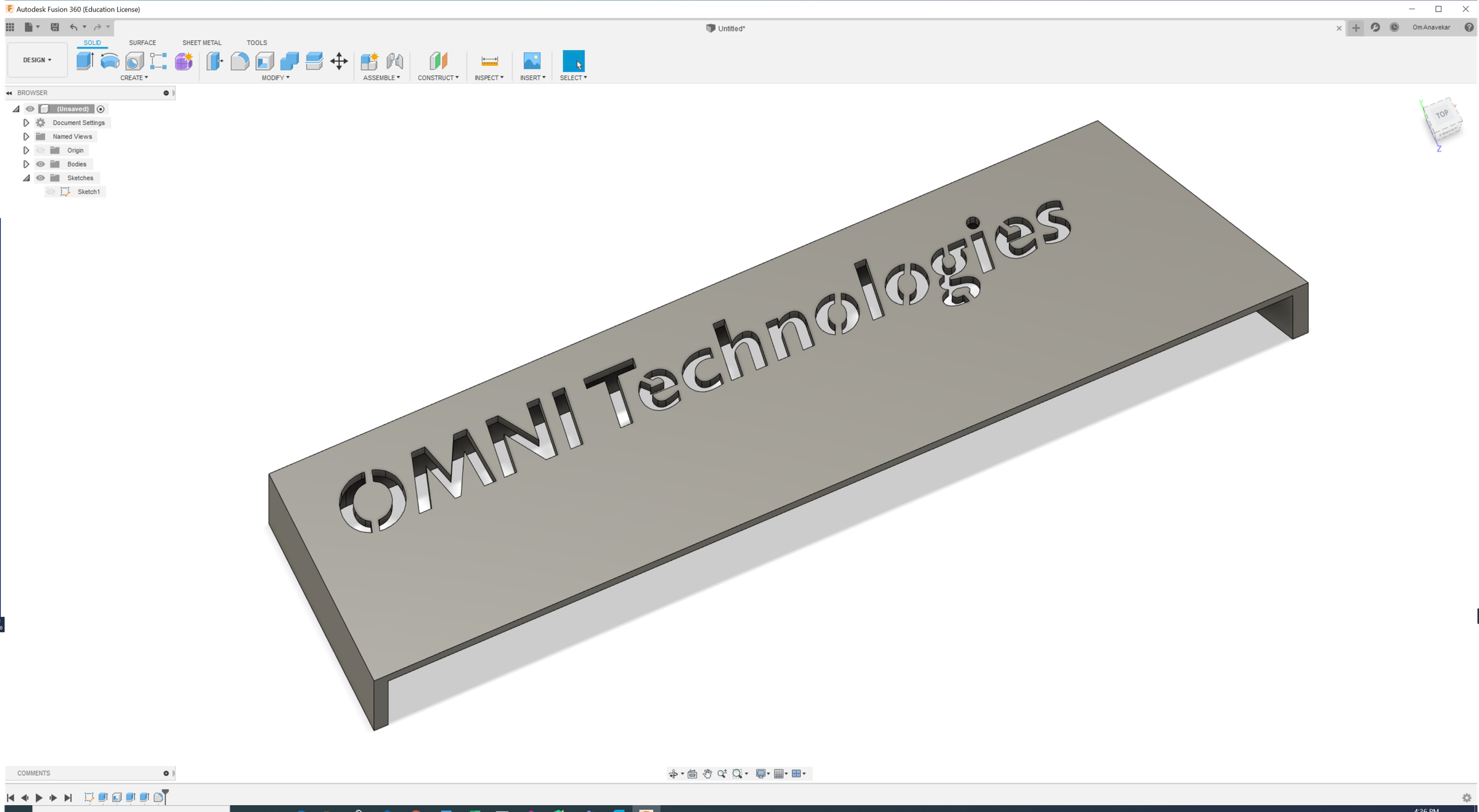Activate the Move/Copy tool
The height and width of the screenshot is (812, 1479).
pyautogui.click(x=339, y=60)
